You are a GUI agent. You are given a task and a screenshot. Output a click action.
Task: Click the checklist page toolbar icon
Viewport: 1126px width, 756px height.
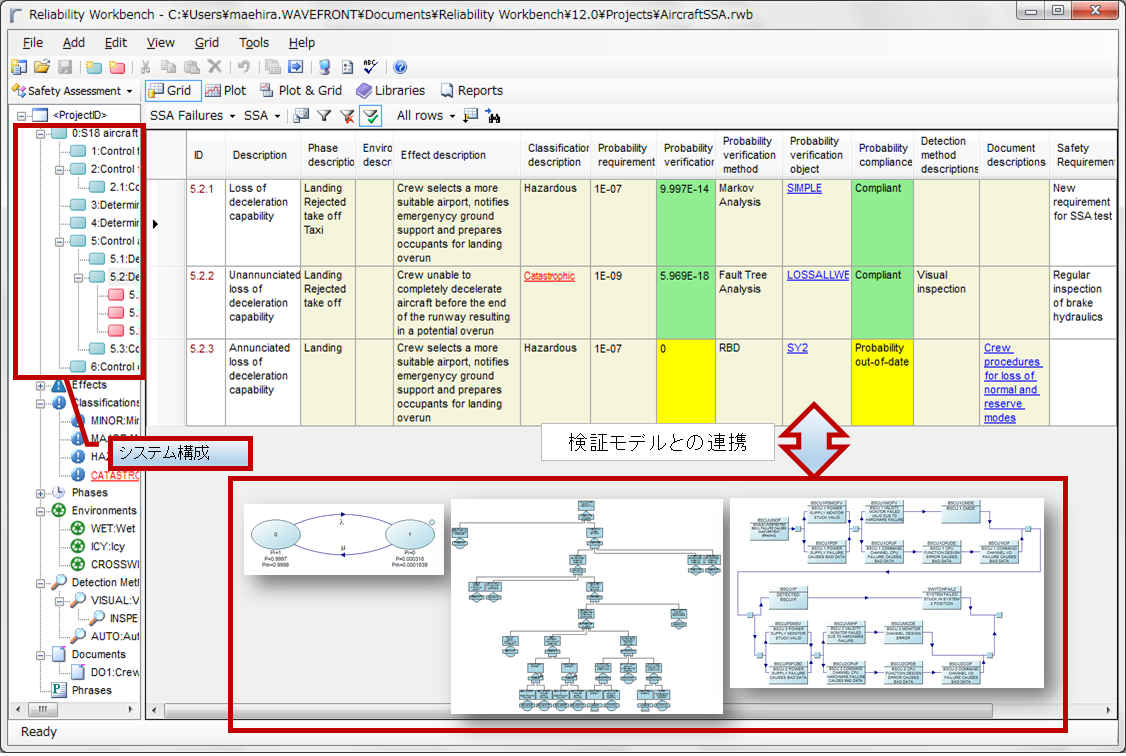click(348, 67)
